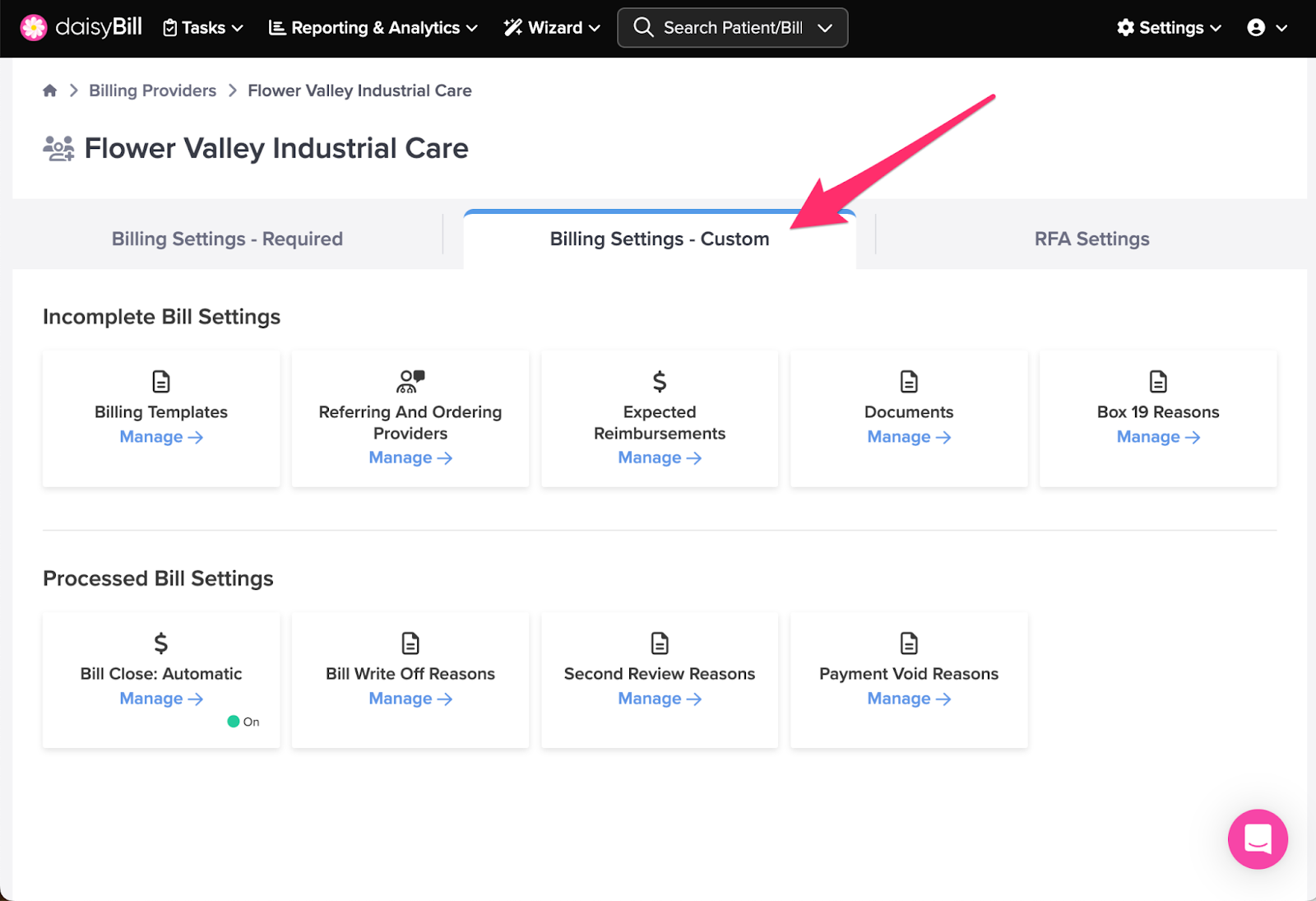The height and width of the screenshot is (901, 1316).
Task: Click the Box 19 Reasons icon
Action: click(x=1158, y=382)
